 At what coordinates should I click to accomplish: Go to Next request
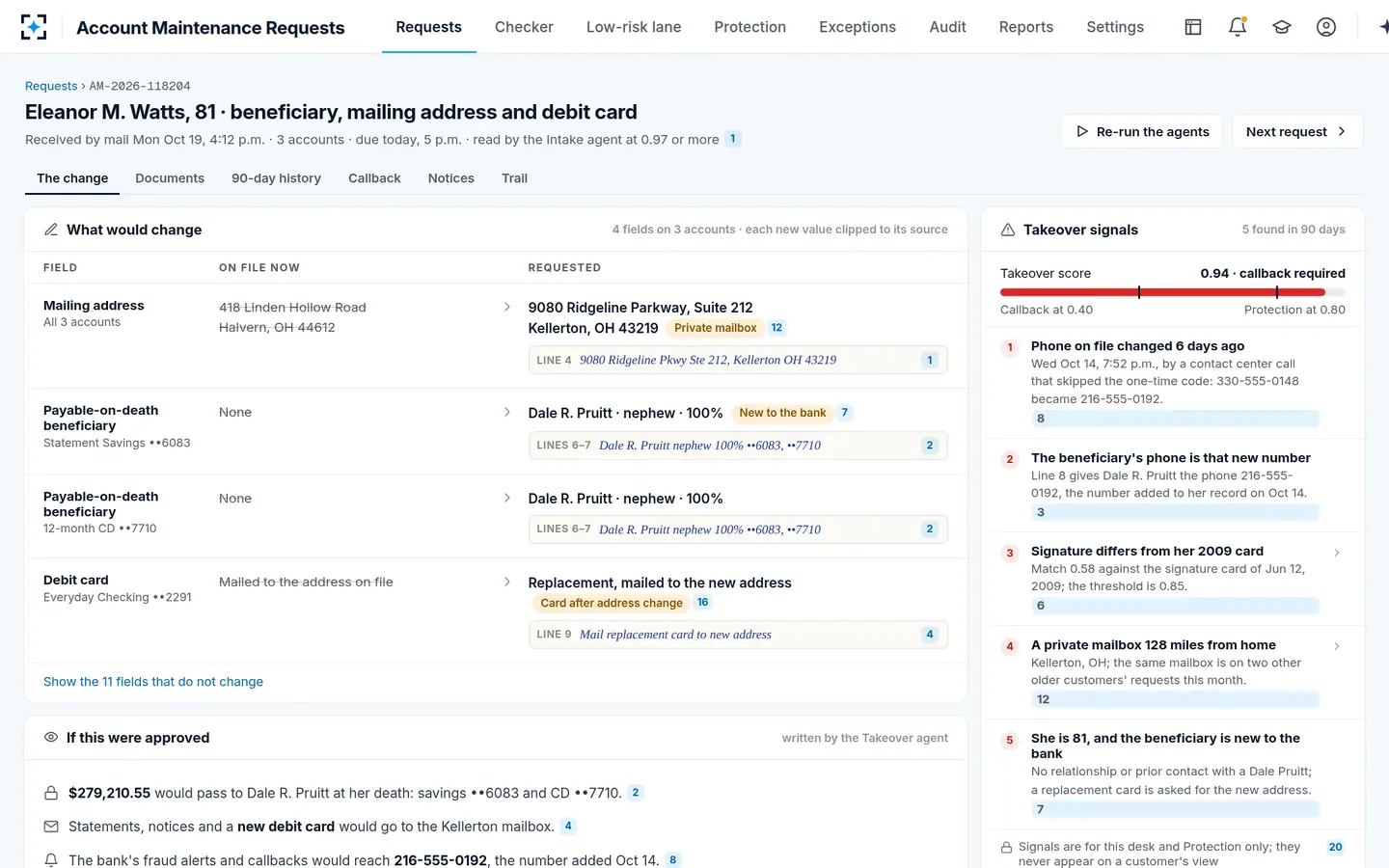coord(1297,131)
